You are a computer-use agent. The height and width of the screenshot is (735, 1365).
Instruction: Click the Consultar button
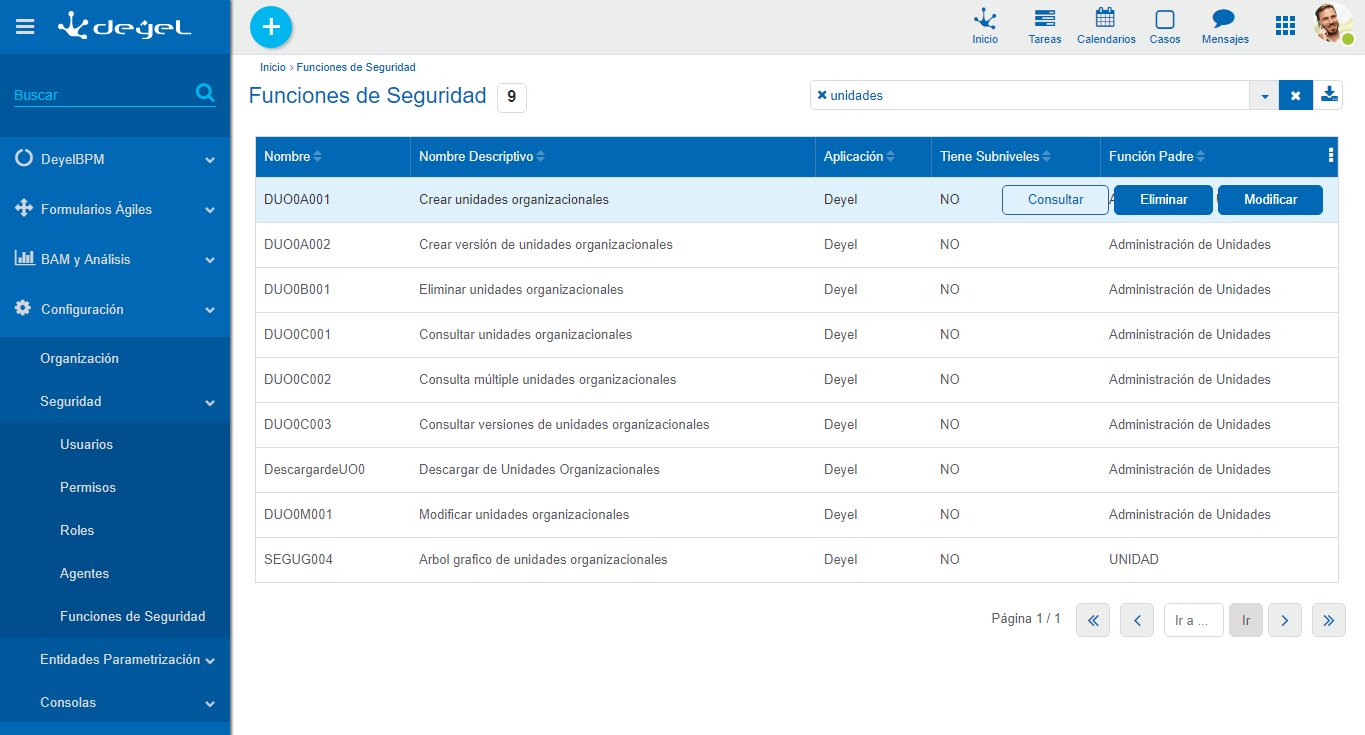[x=1055, y=200]
